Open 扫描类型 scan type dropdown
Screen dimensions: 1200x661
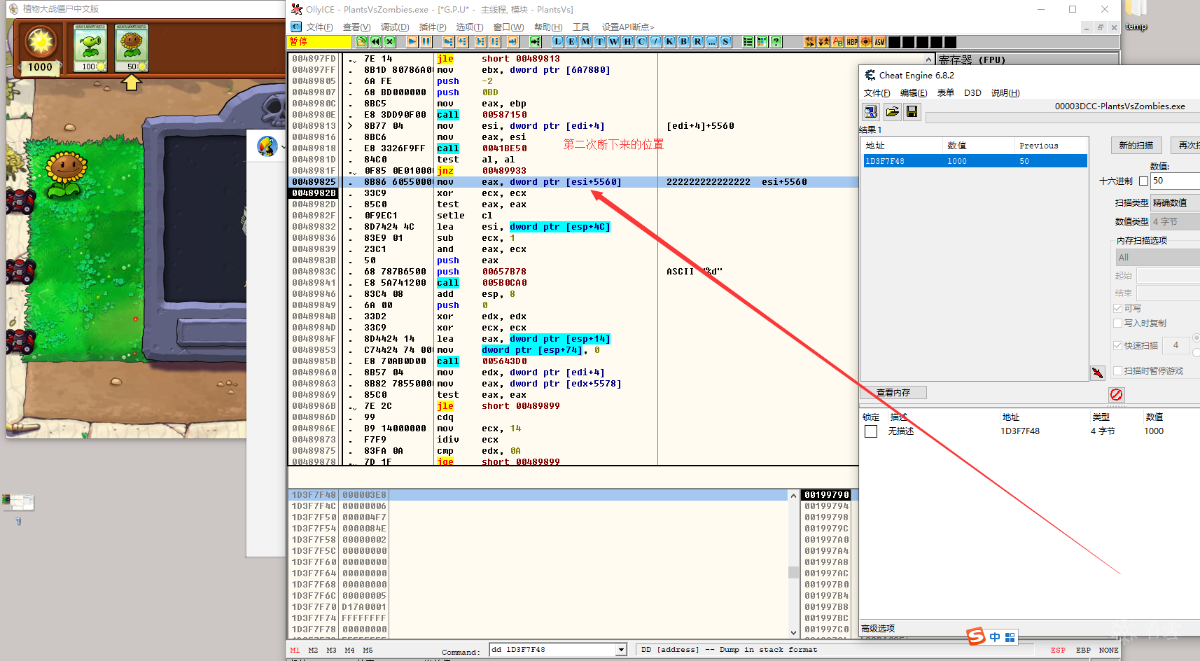coord(1175,203)
